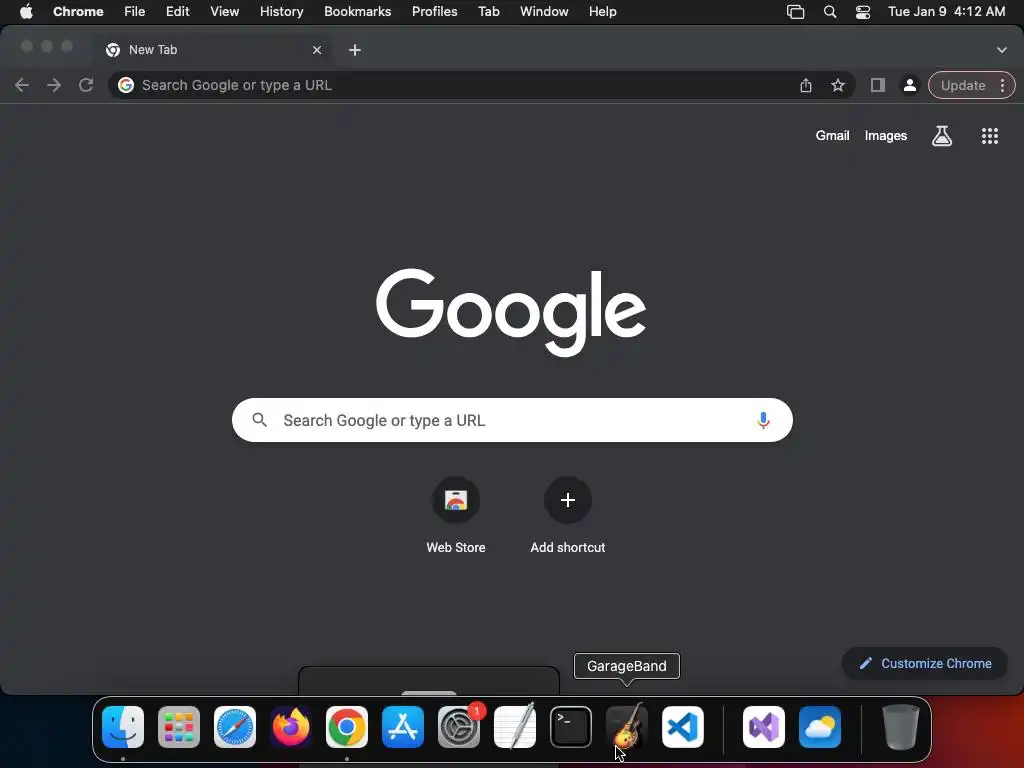This screenshot has height=768, width=1024.
Task: Open the View menu
Action: 225,12
